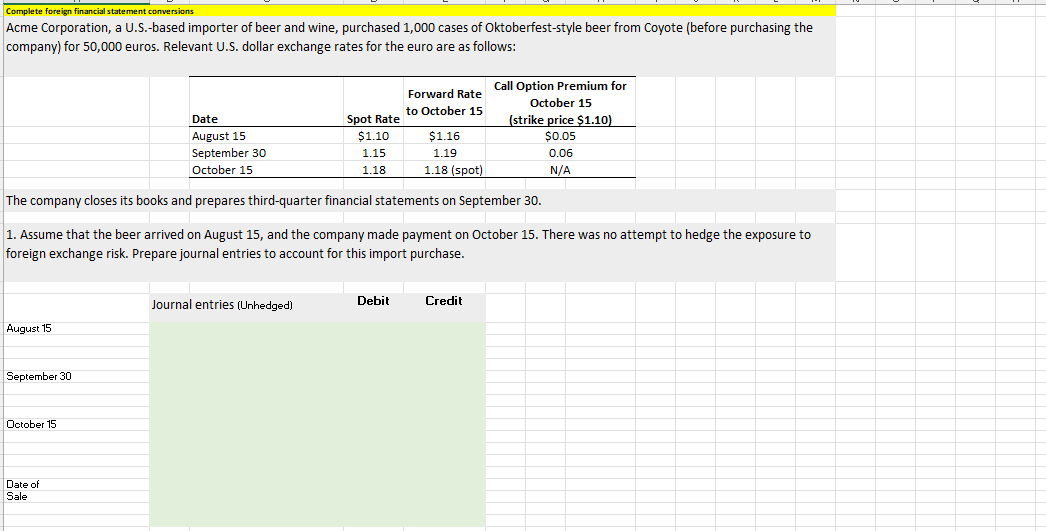Click green account cell in August 15 row

click(x=247, y=328)
